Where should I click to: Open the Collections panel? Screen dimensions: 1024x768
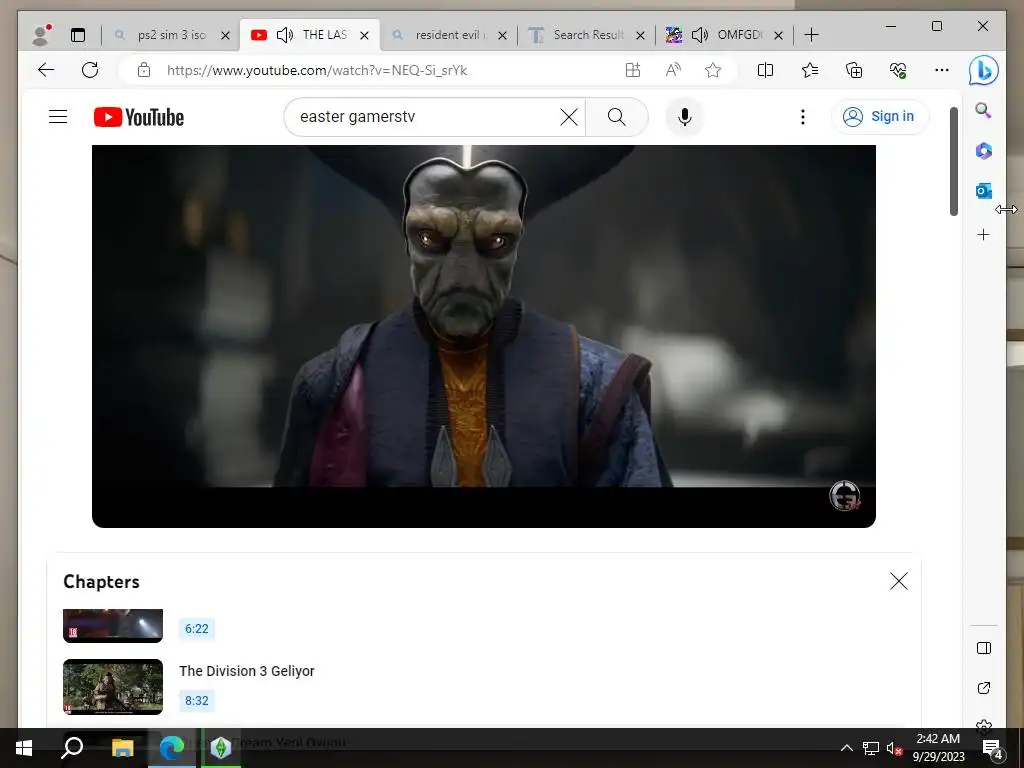(x=854, y=70)
